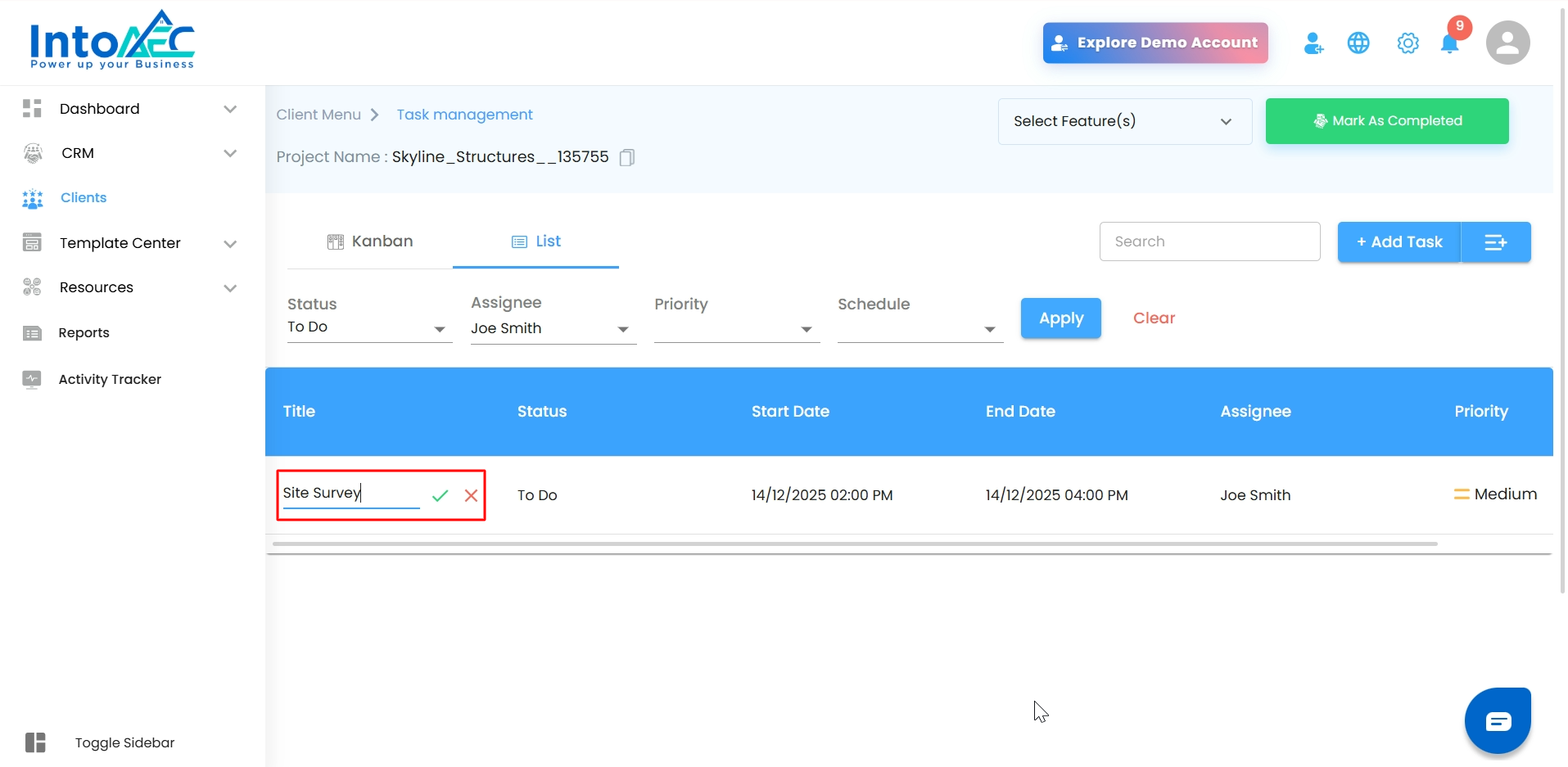1568x767 pixels.
Task: Click the Dashboard grid icon in sidebar
Action: [x=32, y=109]
